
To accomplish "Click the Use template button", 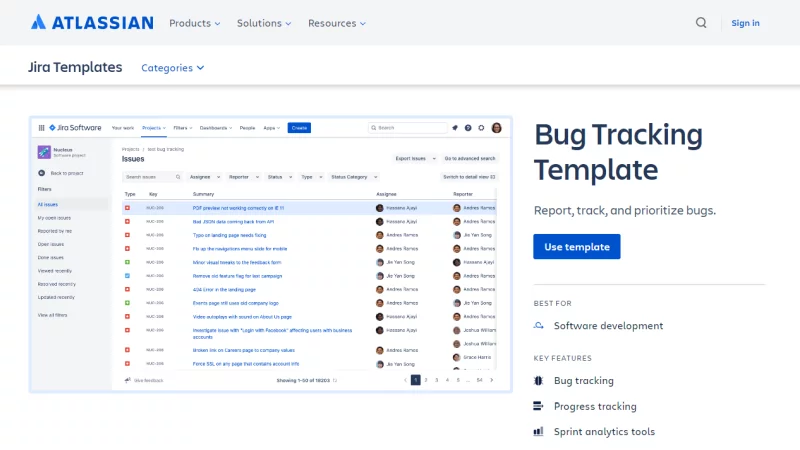I will tap(577, 247).
